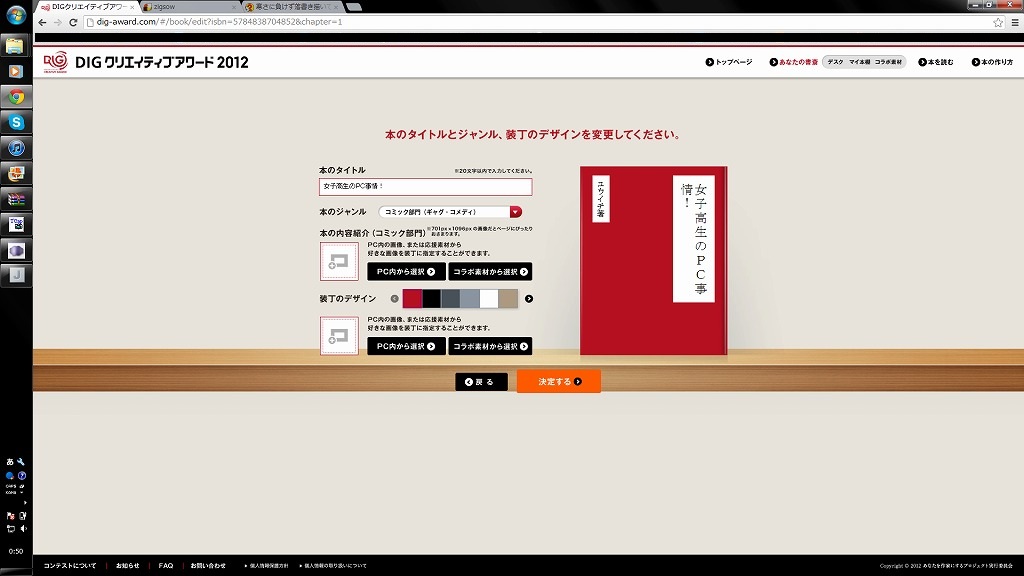Select コラボ素材 sub-navigation item
The width and height of the screenshot is (1024, 576).
[x=888, y=62]
